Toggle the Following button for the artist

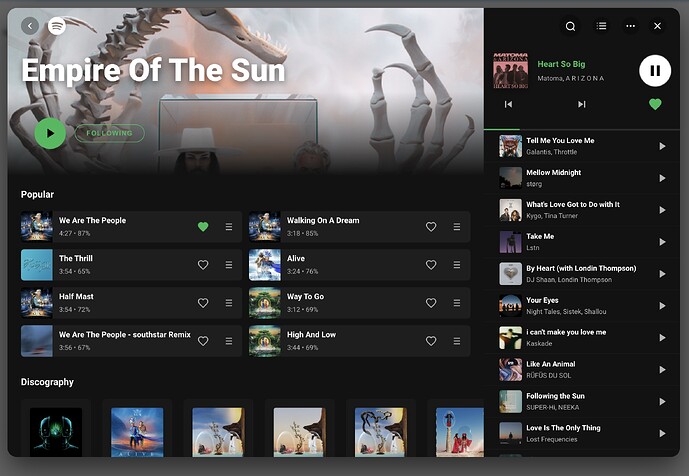tap(109, 133)
